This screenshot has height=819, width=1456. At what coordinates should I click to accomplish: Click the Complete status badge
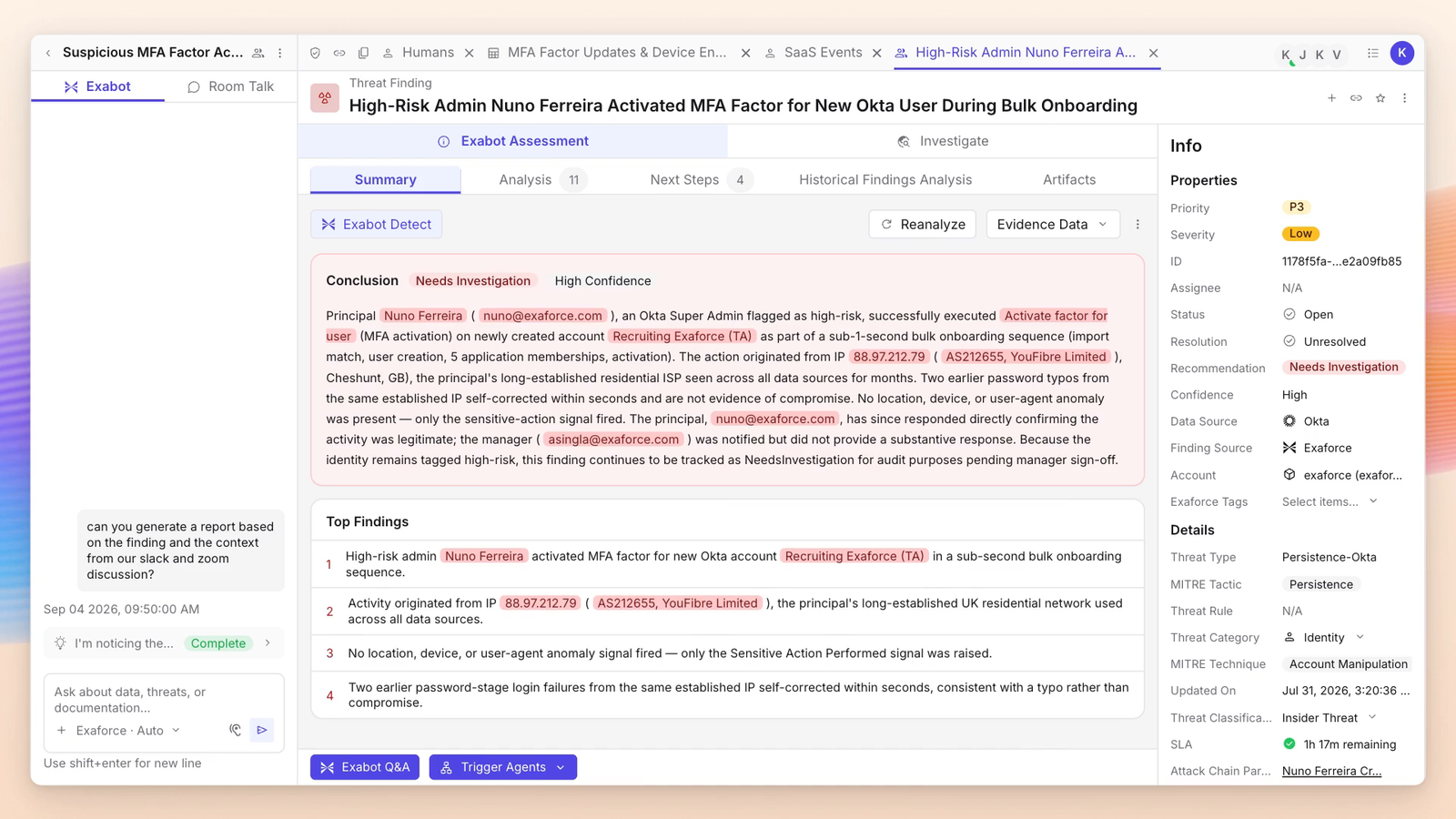(218, 643)
